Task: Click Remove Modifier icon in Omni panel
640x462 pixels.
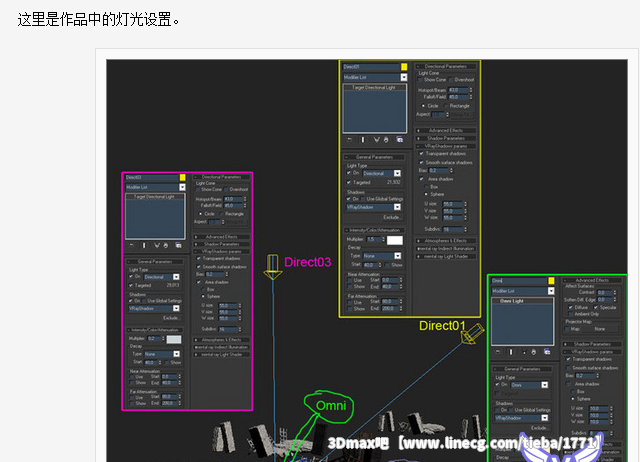Action: [x=533, y=352]
